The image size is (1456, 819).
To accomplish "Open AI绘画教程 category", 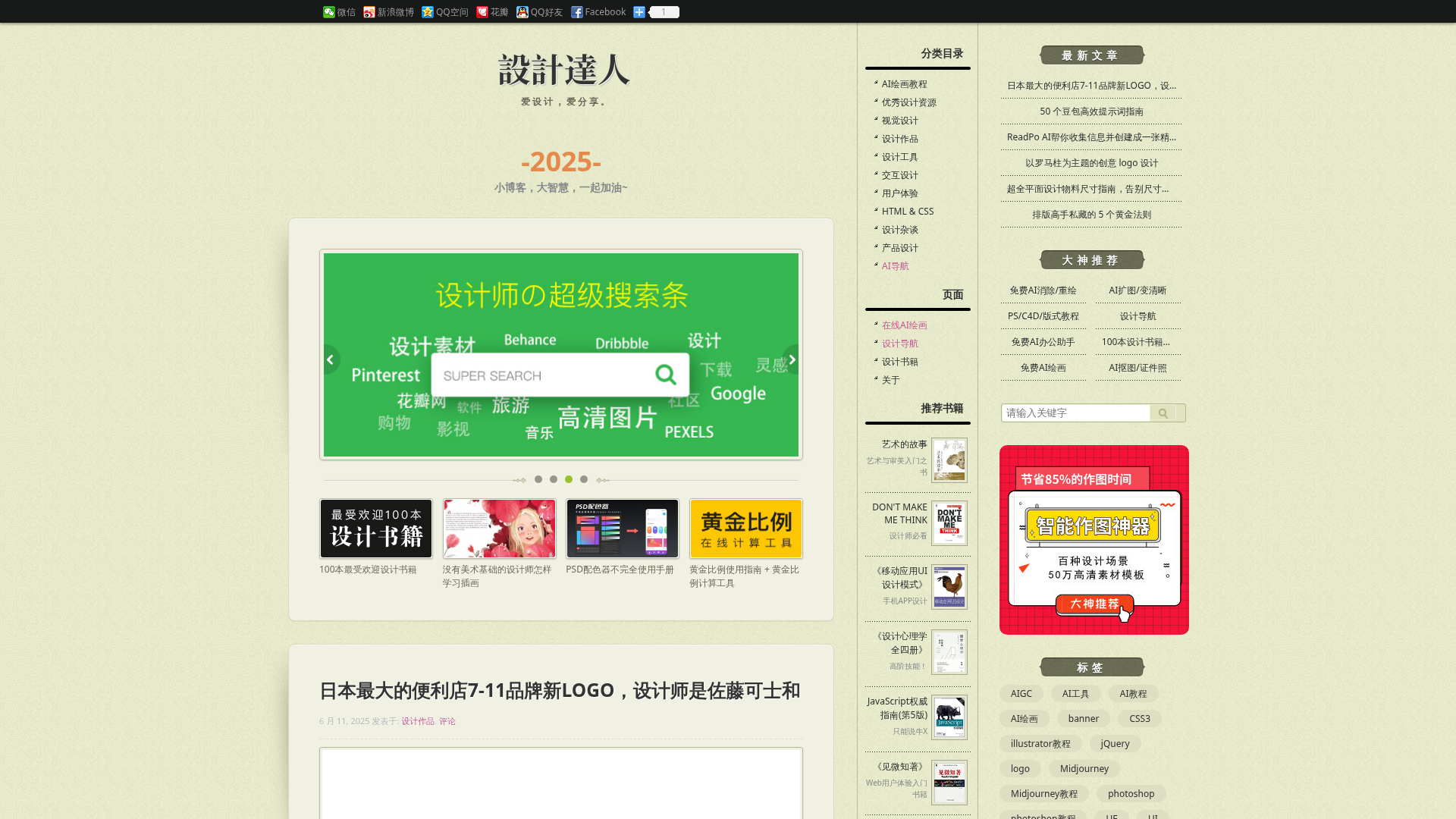I will [904, 84].
